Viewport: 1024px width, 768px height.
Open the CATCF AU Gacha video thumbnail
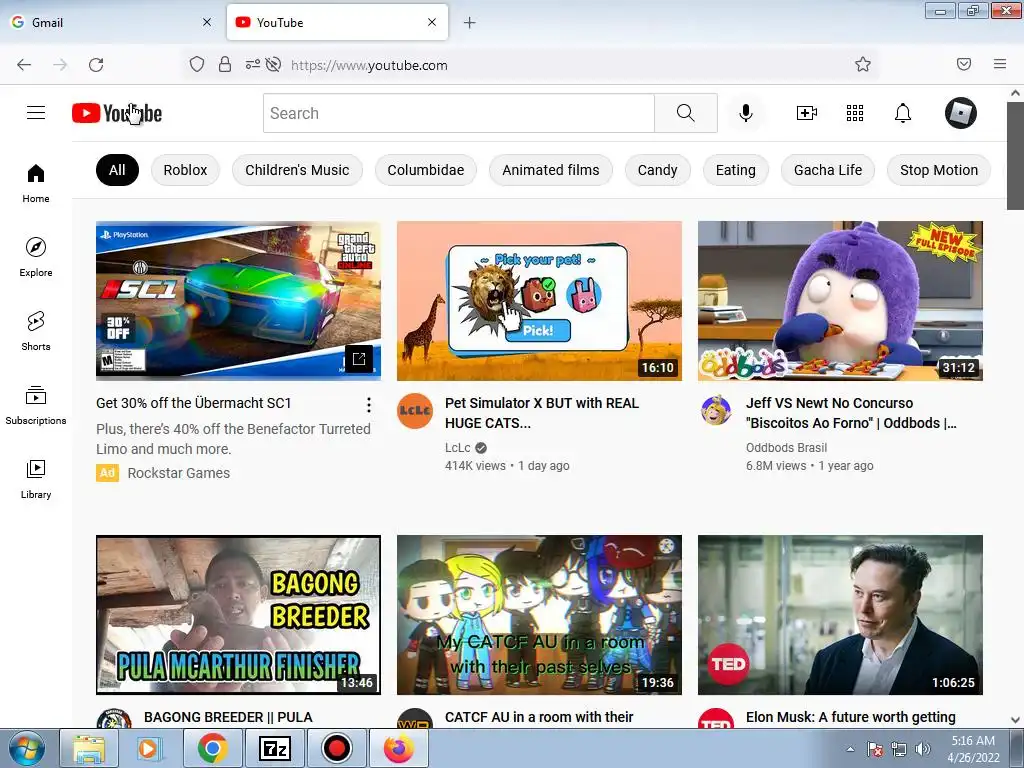click(539, 615)
